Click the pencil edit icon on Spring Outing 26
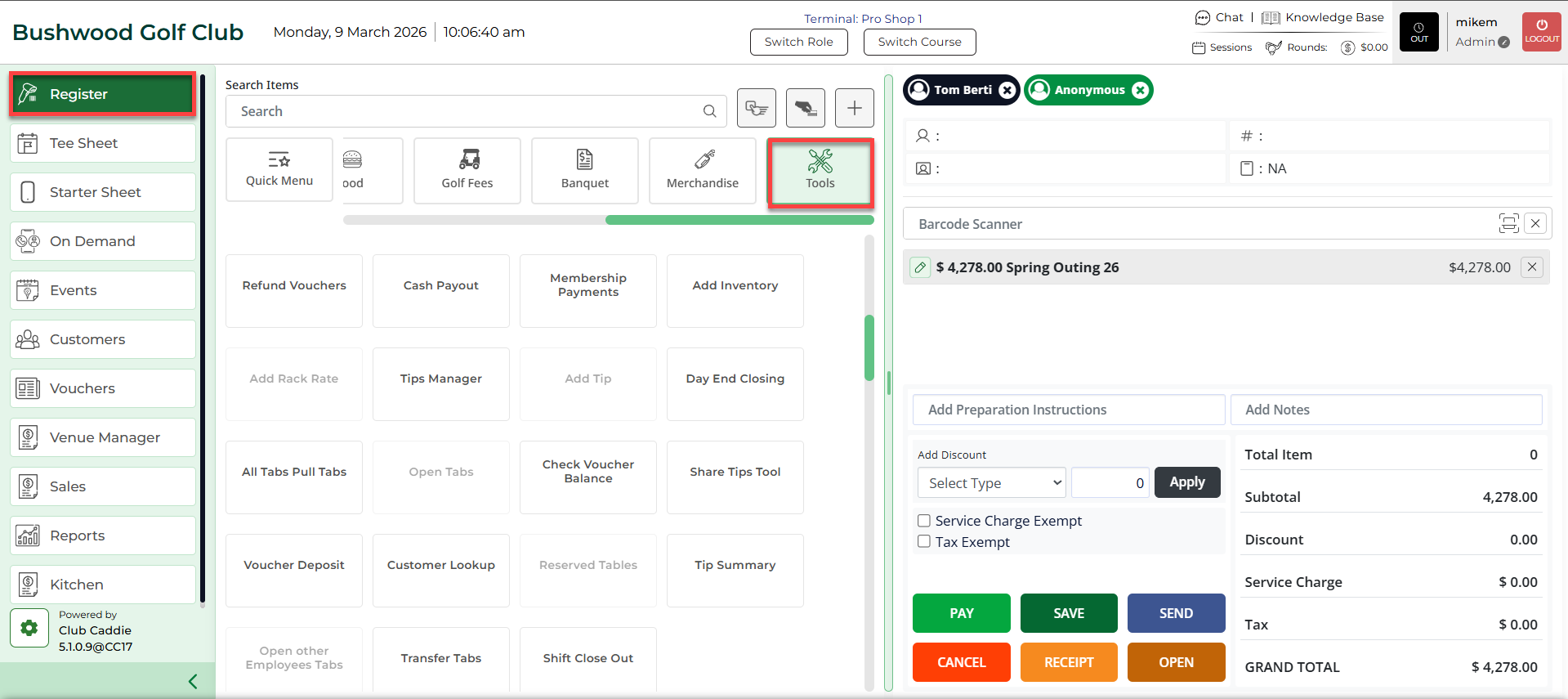1568x699 pixels. click(x=920, y=267)
